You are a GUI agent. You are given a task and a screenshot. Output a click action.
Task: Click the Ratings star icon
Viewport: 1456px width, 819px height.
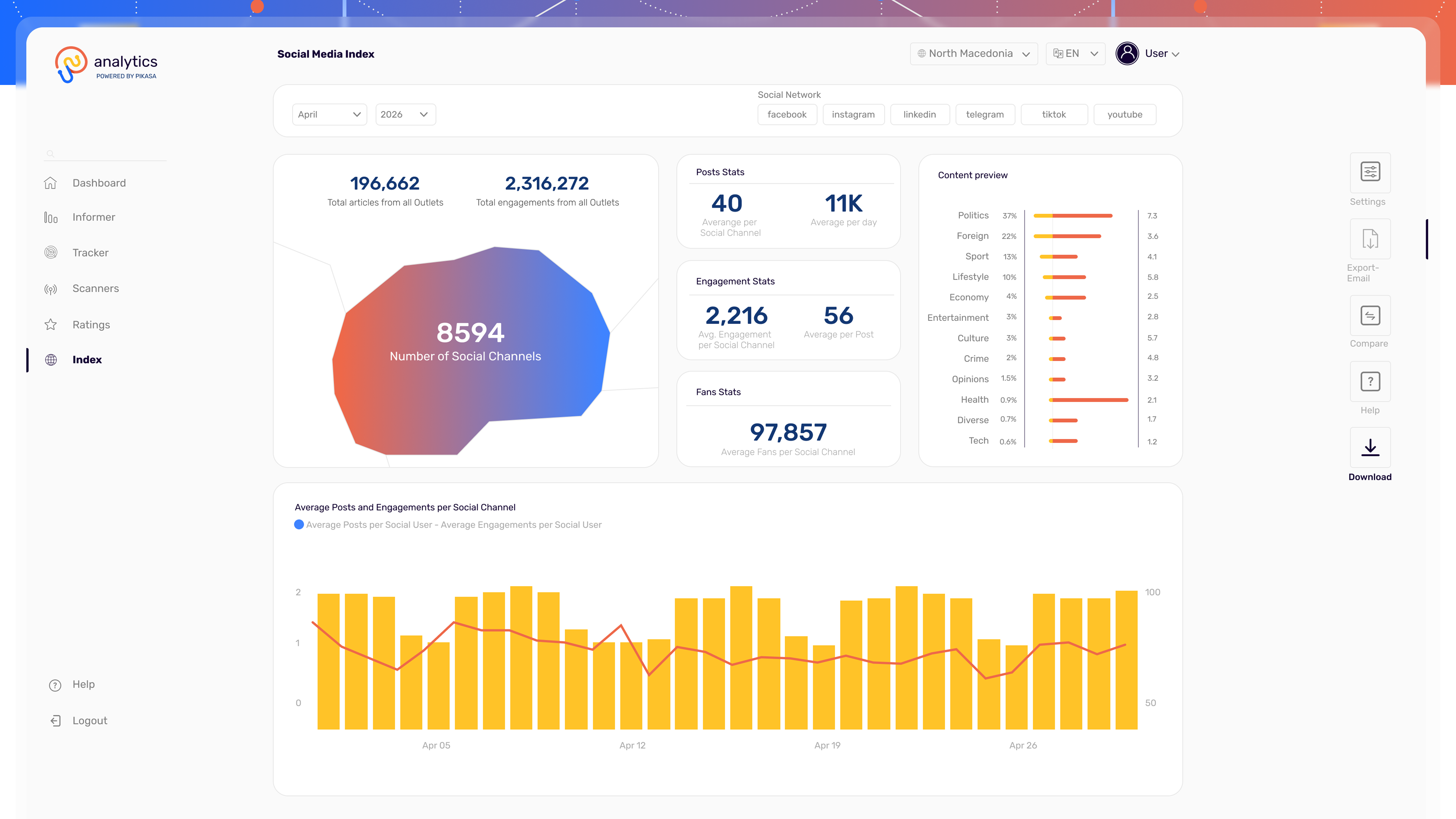[50, 324]
